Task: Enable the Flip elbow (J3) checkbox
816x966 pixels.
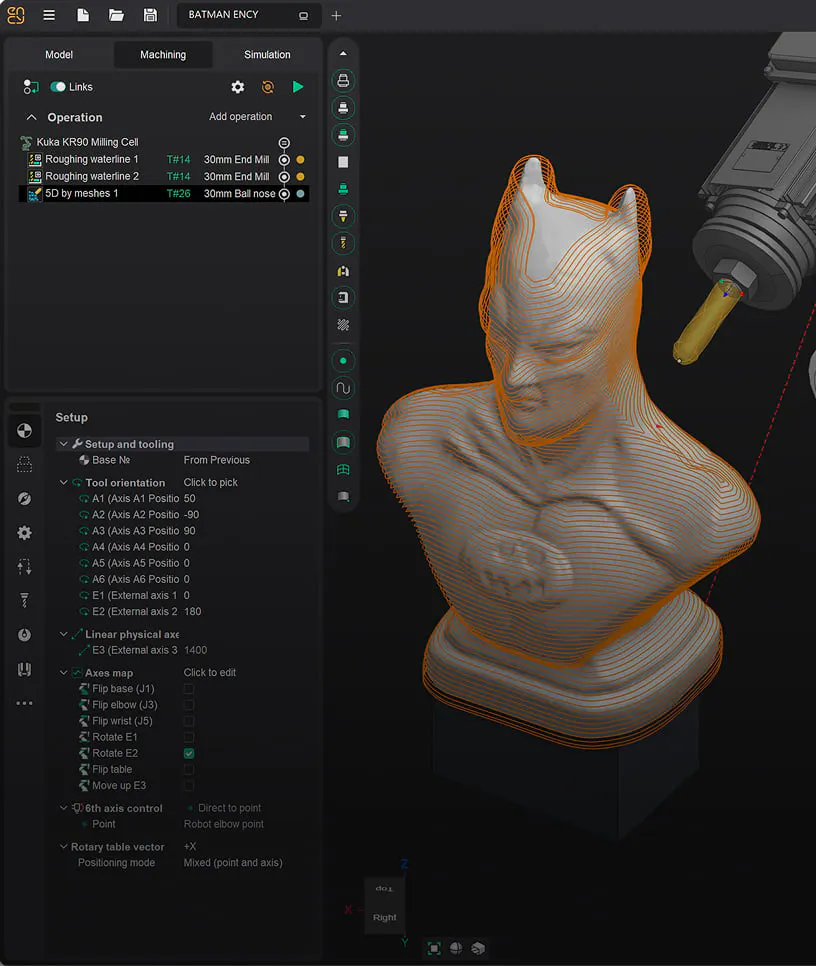Action: 189,705
